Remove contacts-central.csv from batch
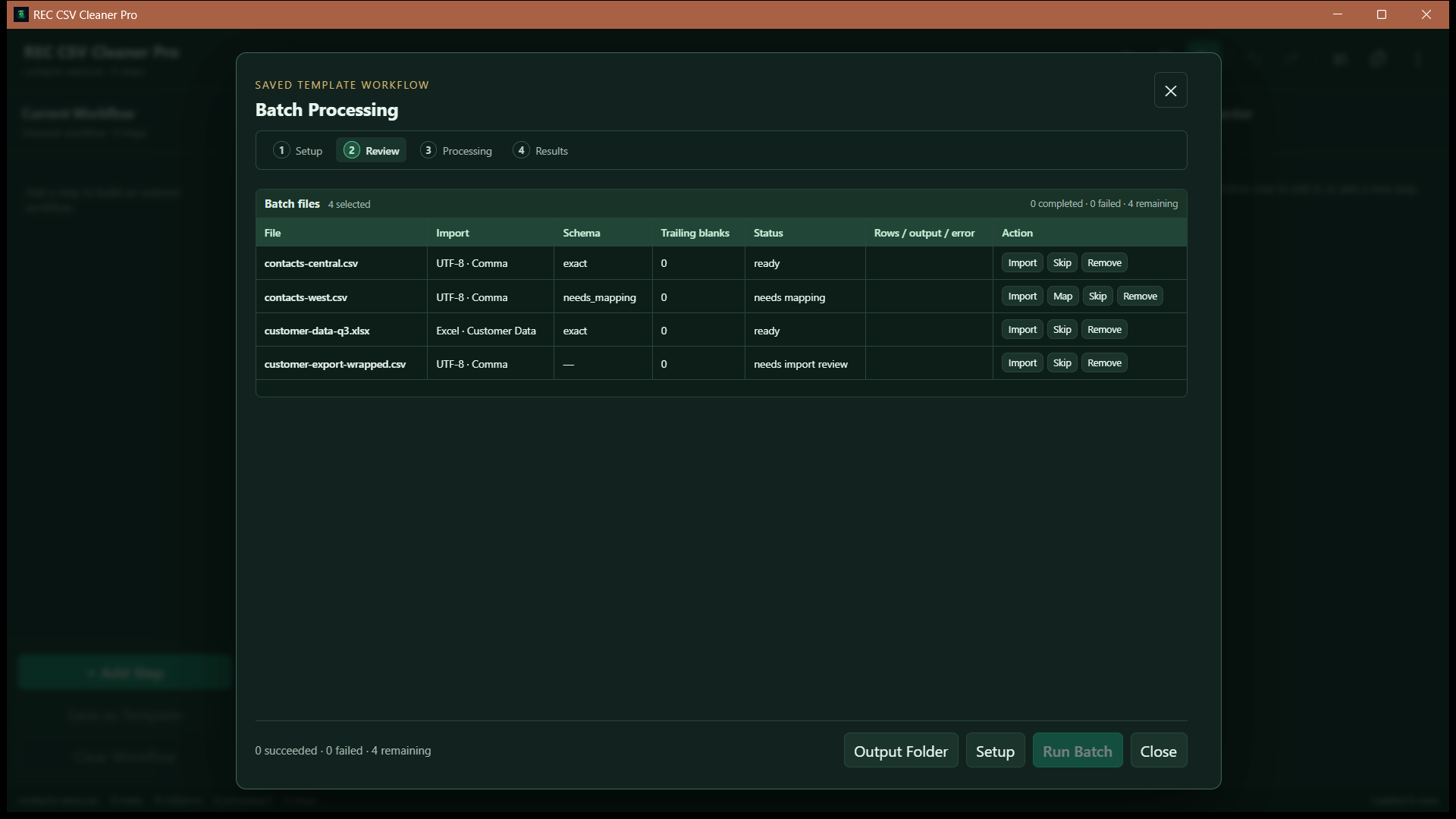This screenshot has width=1456, height=819. pos(1104,262)
